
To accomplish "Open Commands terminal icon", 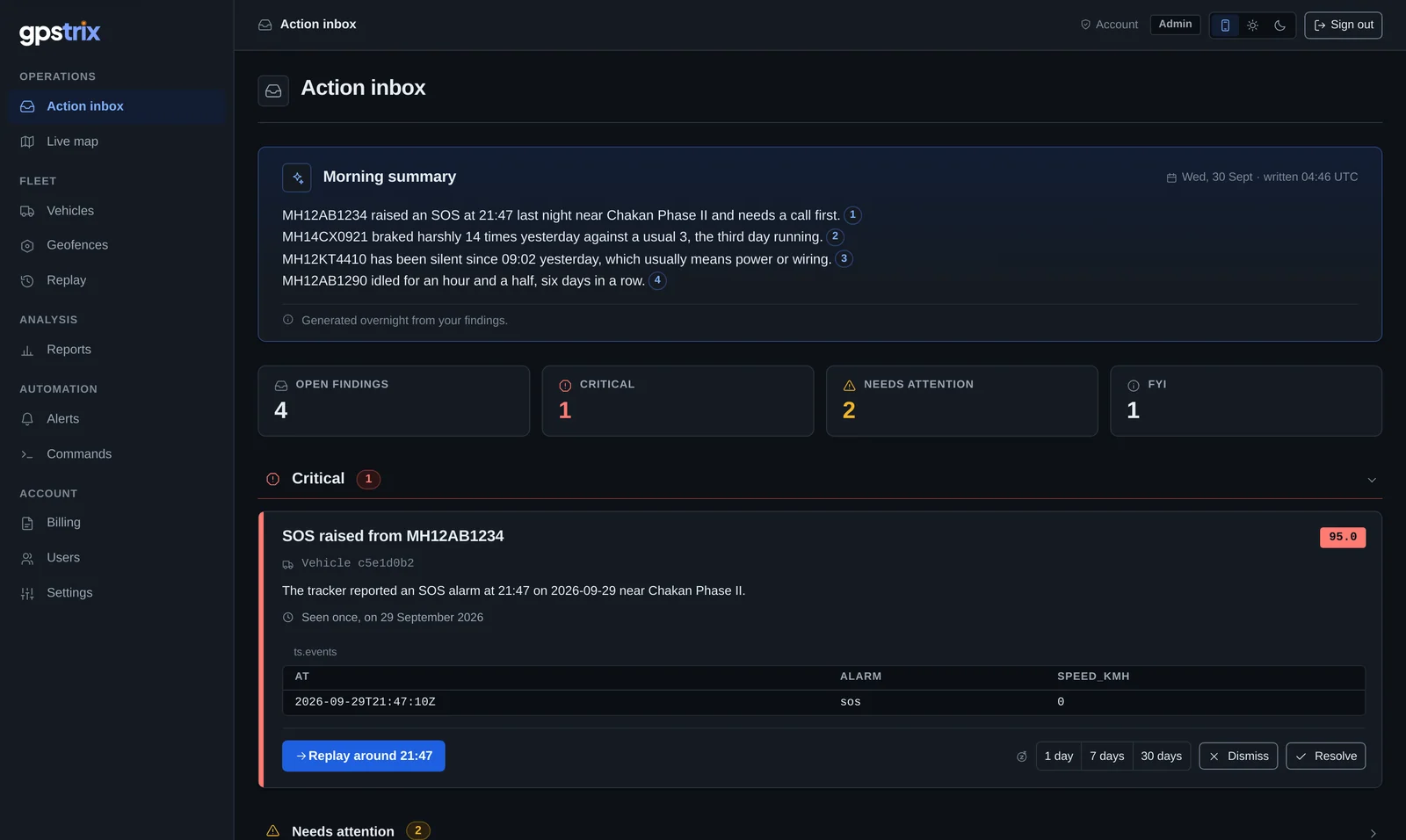I will 27,455.
